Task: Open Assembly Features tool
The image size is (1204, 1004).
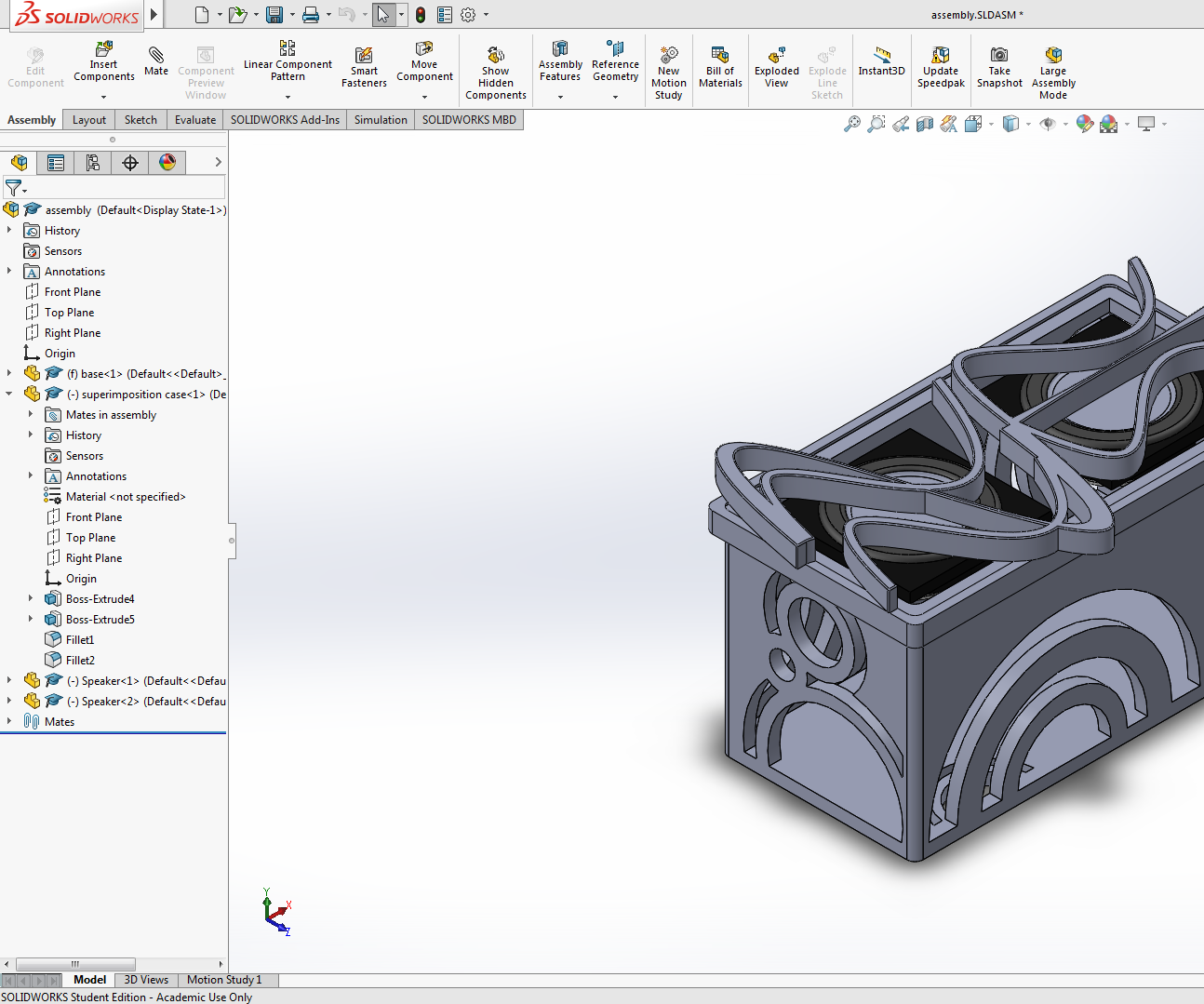Action: pos(560,61)
